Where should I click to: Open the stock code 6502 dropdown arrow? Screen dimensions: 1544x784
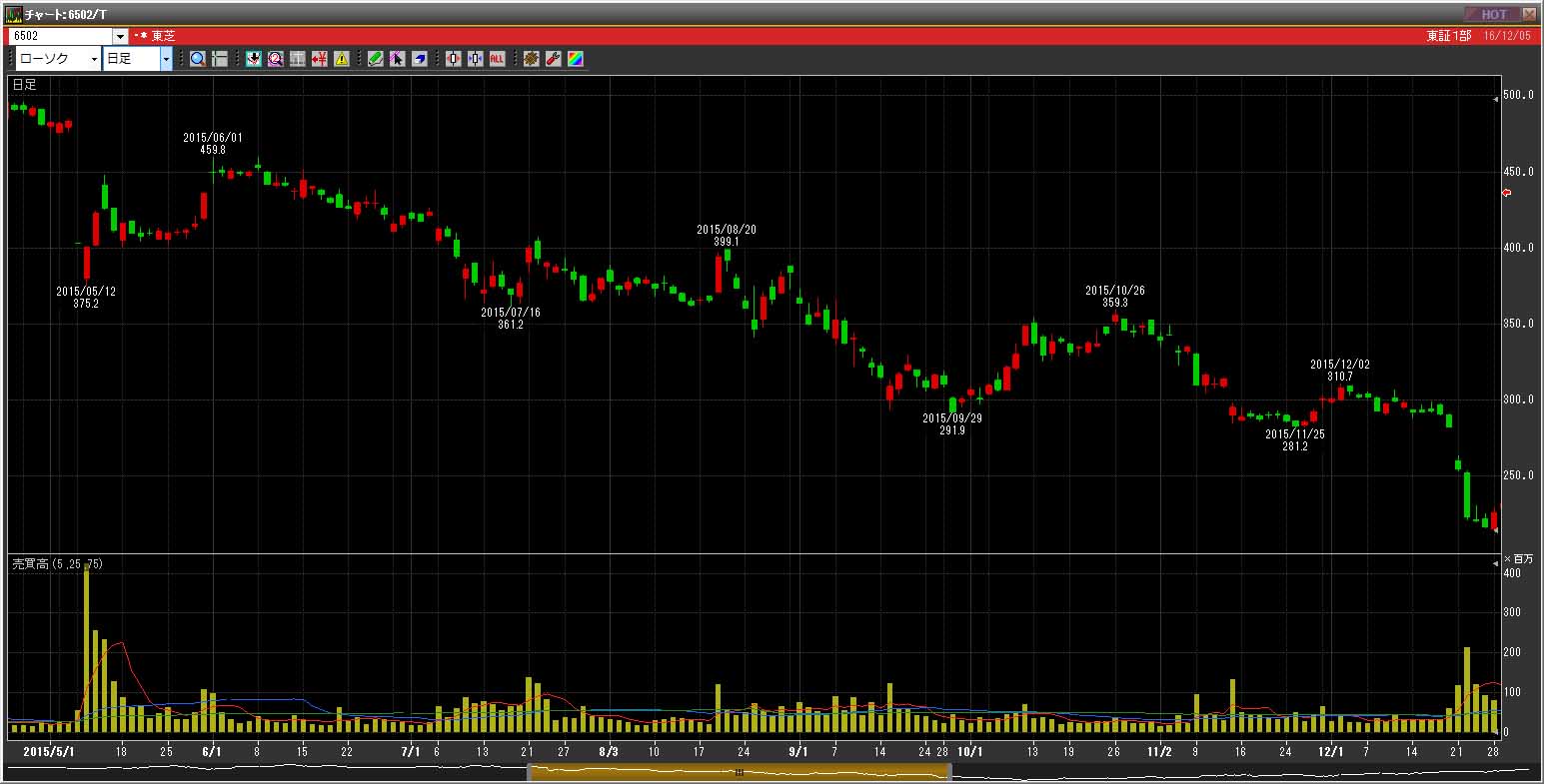tap(120, 36)
